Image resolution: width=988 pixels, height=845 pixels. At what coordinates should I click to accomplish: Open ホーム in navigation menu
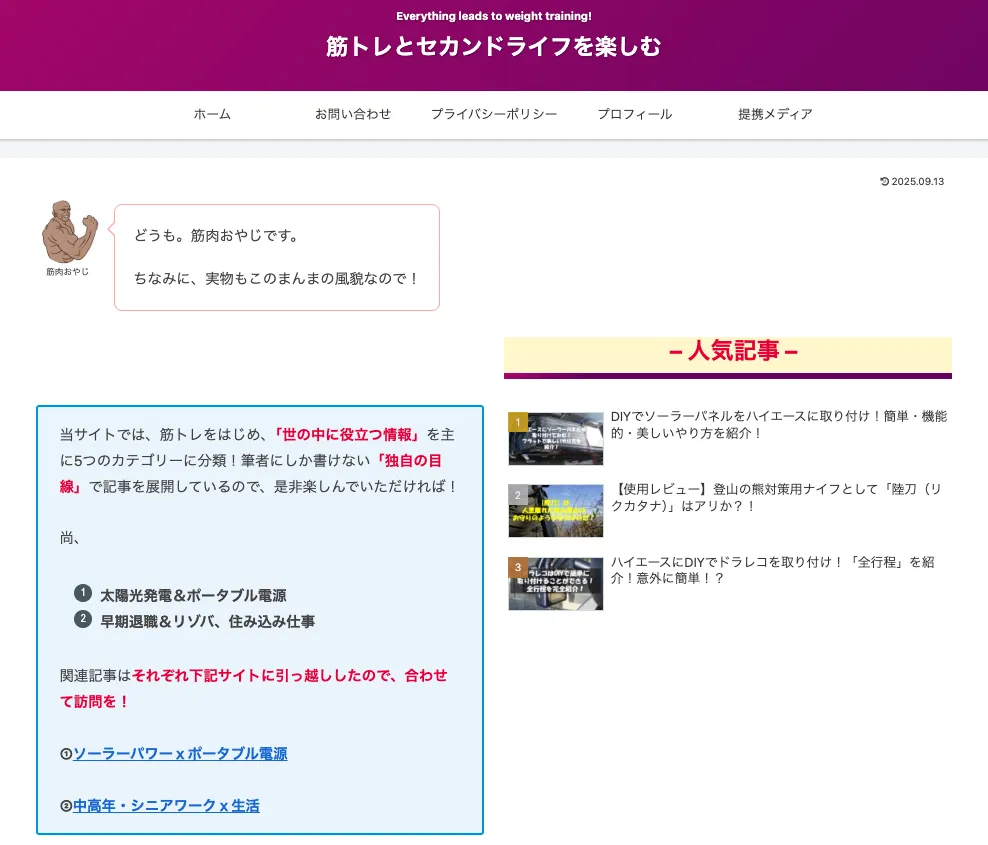pyautogui.click(x=212, y=114)
